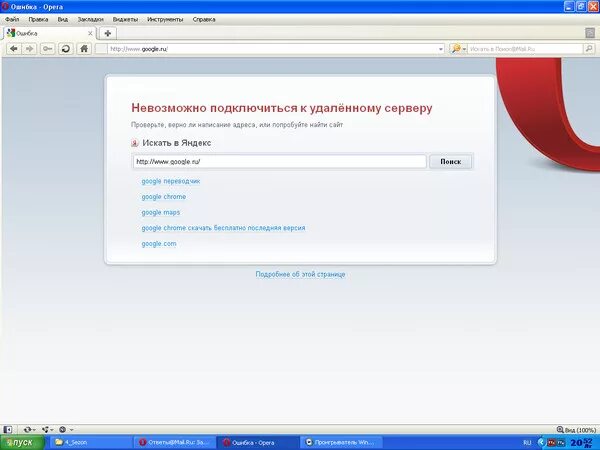Click the system tray clock

tap(584, 443)
